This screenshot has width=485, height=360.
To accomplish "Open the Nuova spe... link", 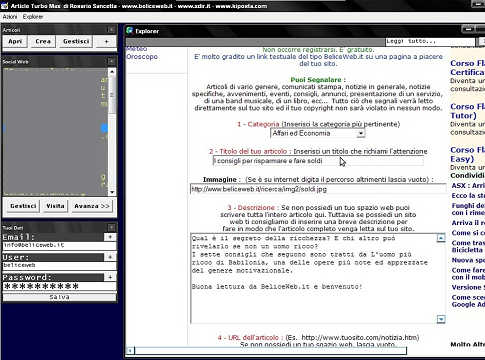I will 468,260.
